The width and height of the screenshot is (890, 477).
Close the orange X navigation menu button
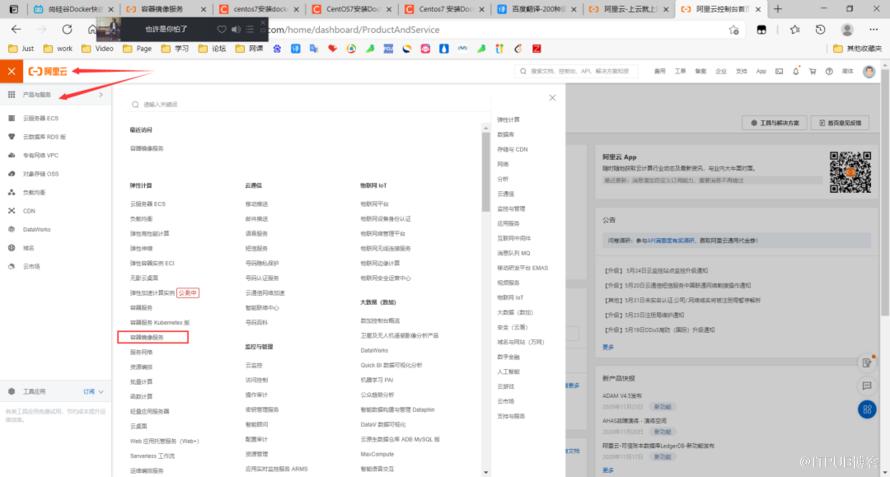[x=11, y=71]
